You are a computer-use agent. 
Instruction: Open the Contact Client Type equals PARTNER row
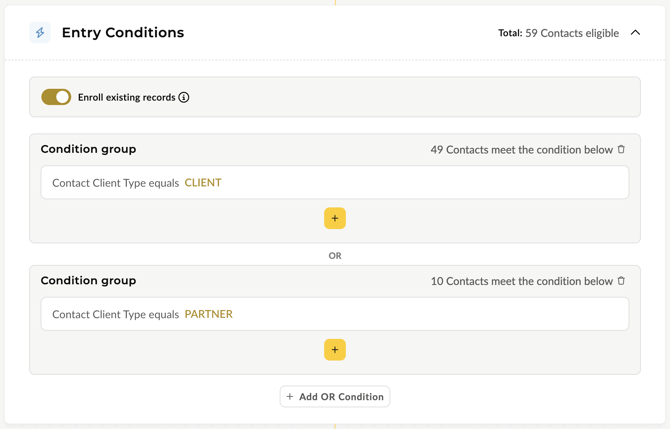[x=335, y=314]
